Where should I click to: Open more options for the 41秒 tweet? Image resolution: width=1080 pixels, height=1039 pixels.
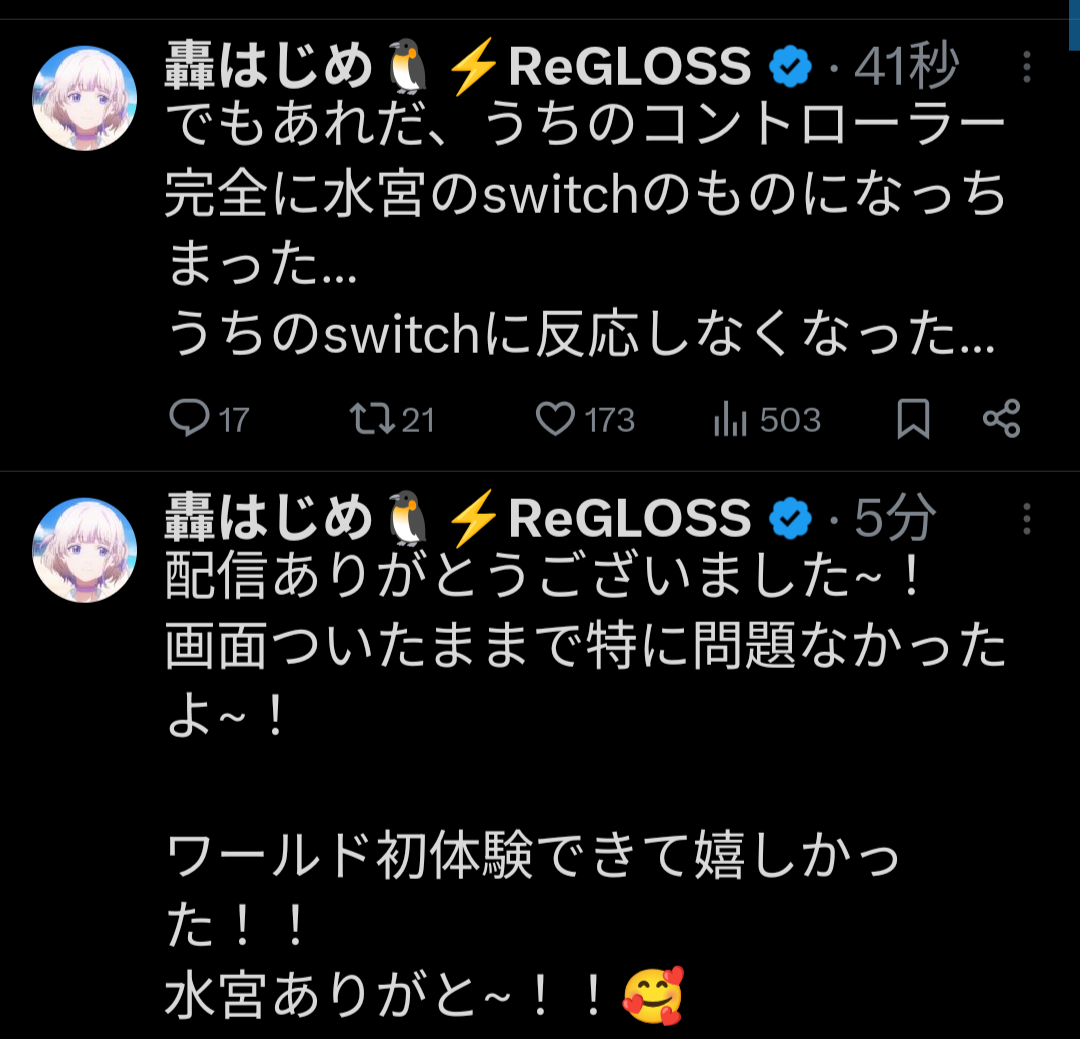coord(1026,67)
